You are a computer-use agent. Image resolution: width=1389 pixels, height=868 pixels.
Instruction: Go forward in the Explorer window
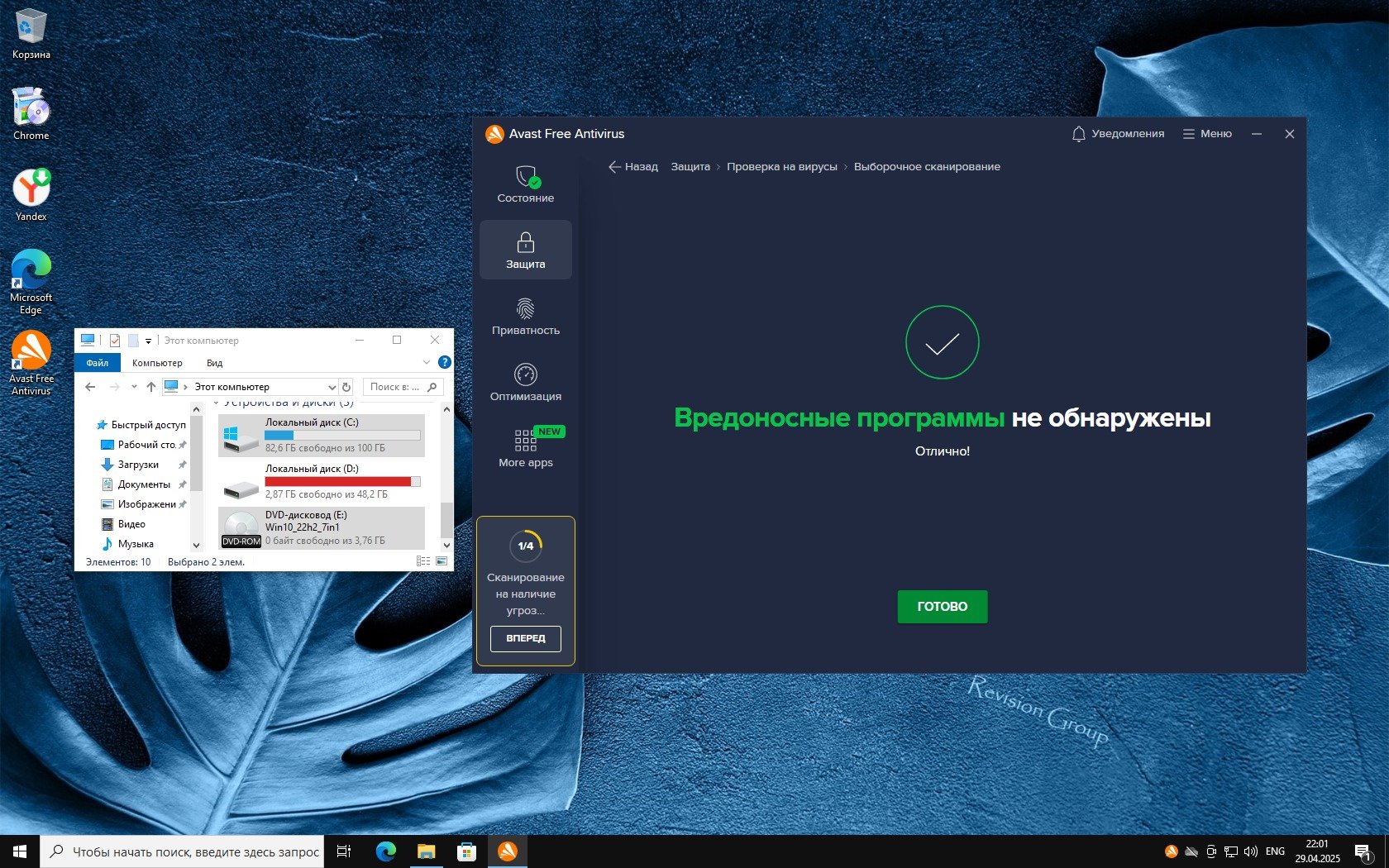coord(115,387)
